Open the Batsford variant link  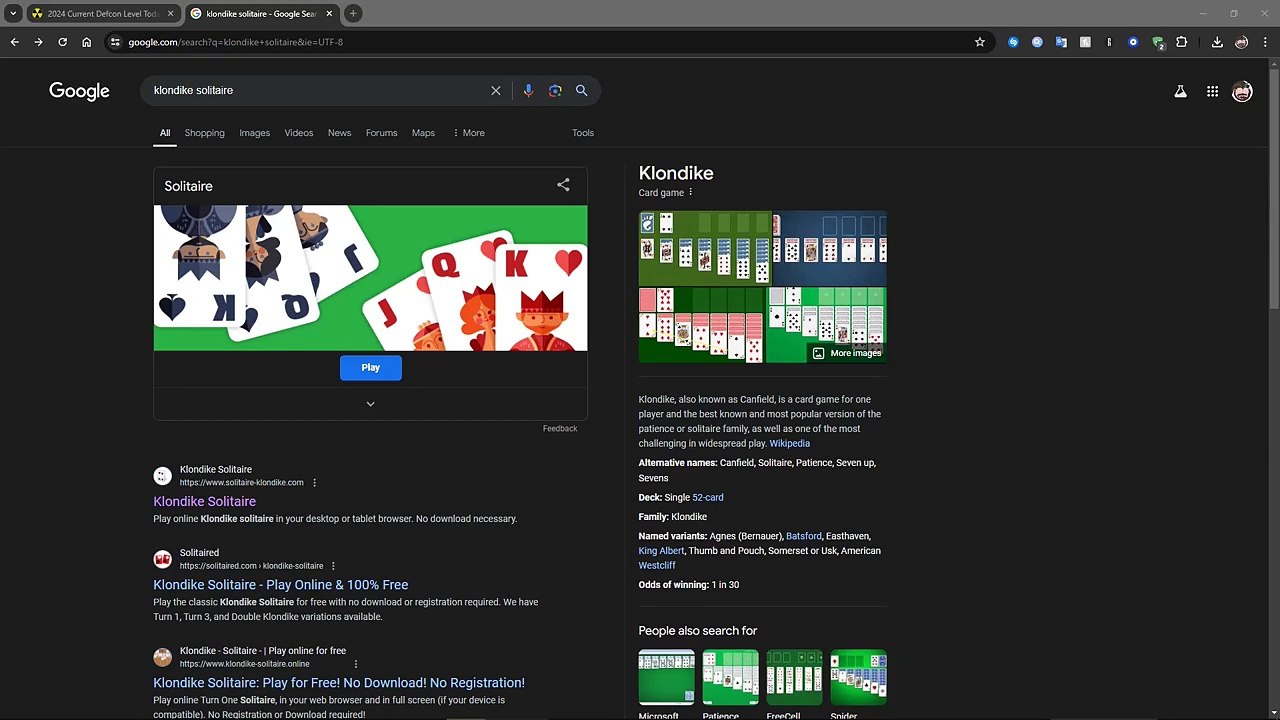803,537
